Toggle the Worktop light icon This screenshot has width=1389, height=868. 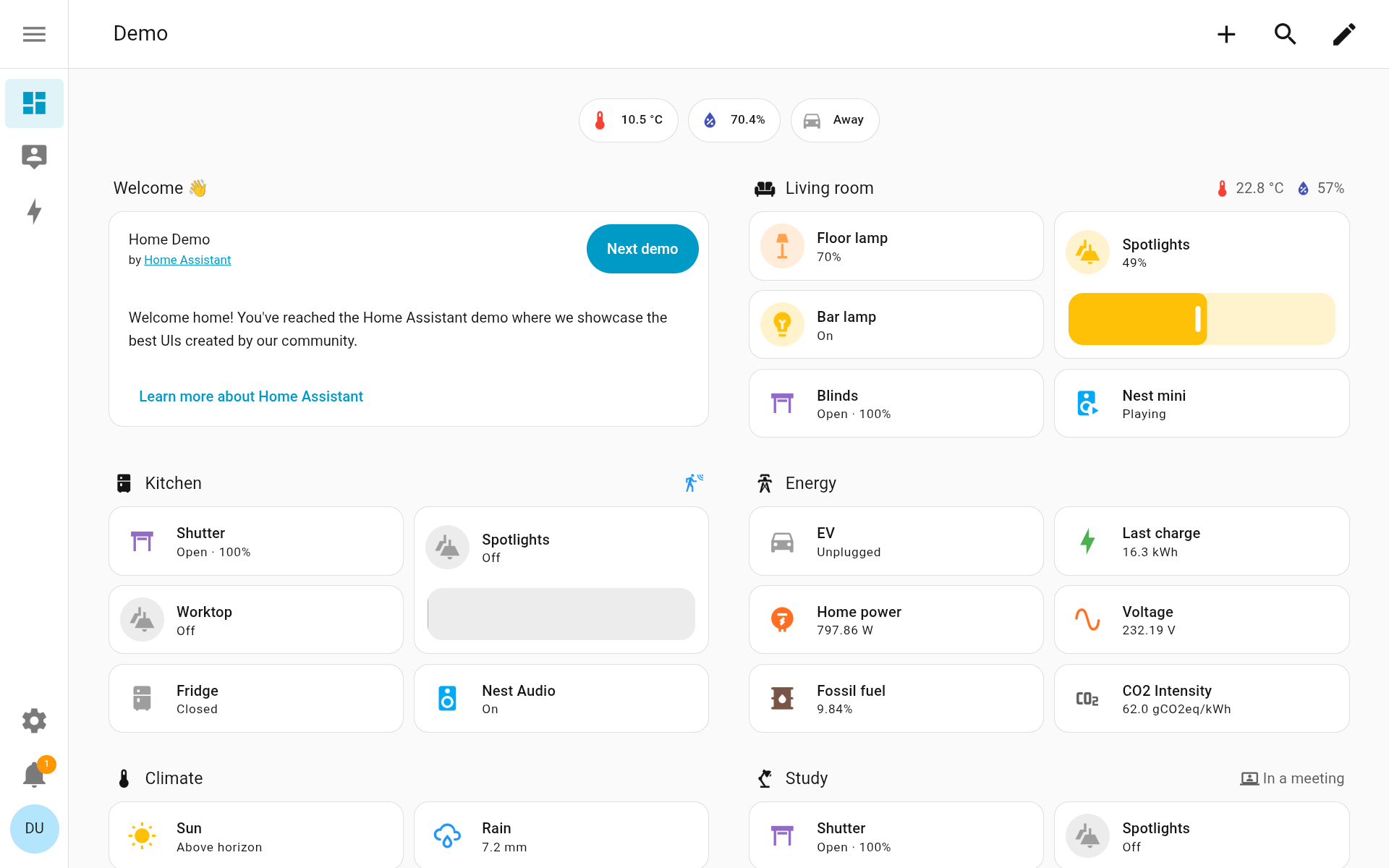click(142, 620)
